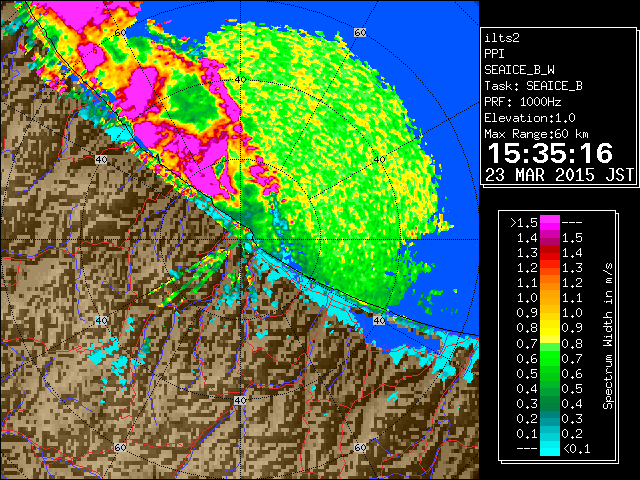Click the '---' dashes left of the cyan swatch
640x480 pixels.
pos(527,449)
